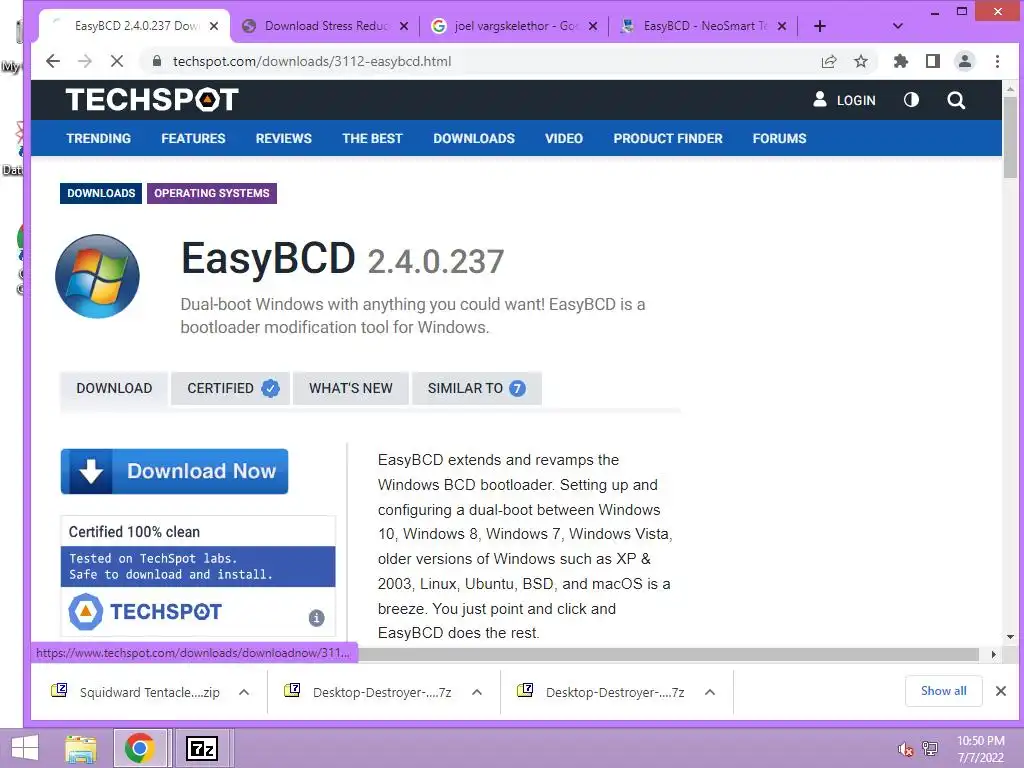
Task: Select the CERTIFIED tab
Action: coord(231,389)
